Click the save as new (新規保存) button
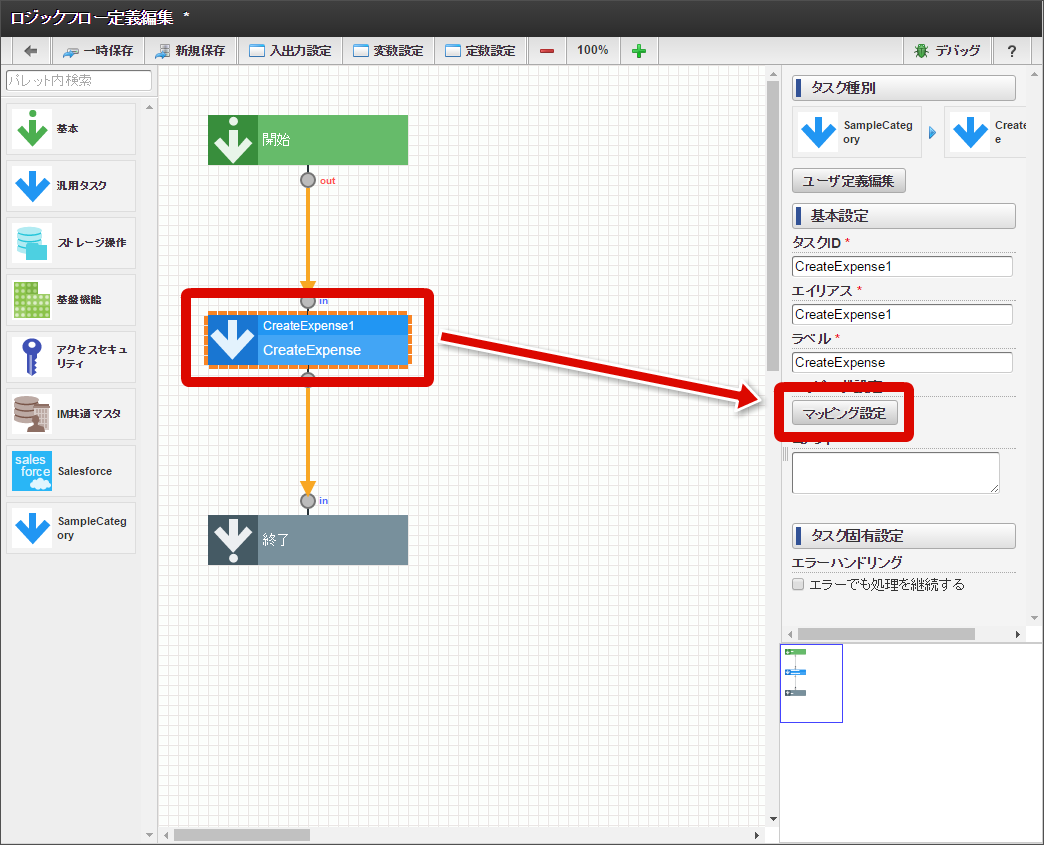Viewport: 1044px width, 845px height. pyautogui.click(x=190, y=51)
